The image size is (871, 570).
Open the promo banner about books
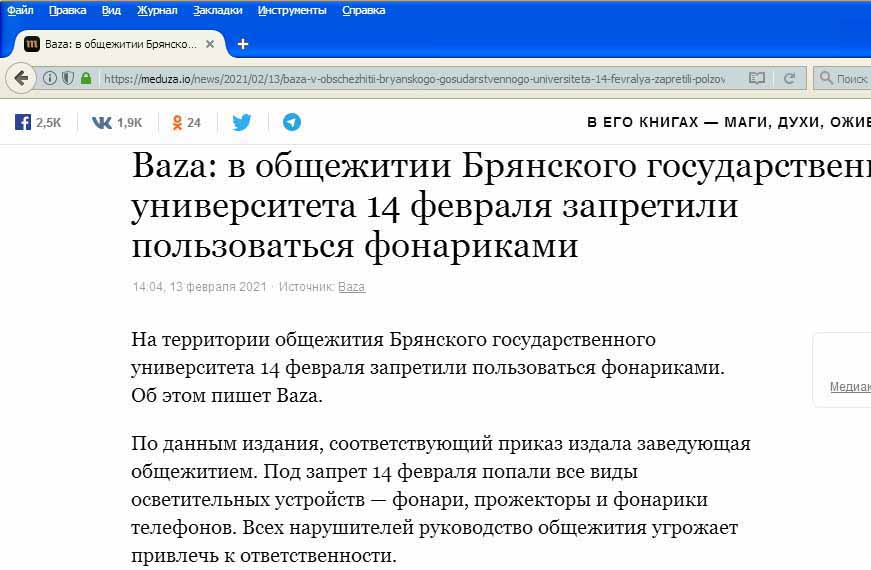[729, 122]
